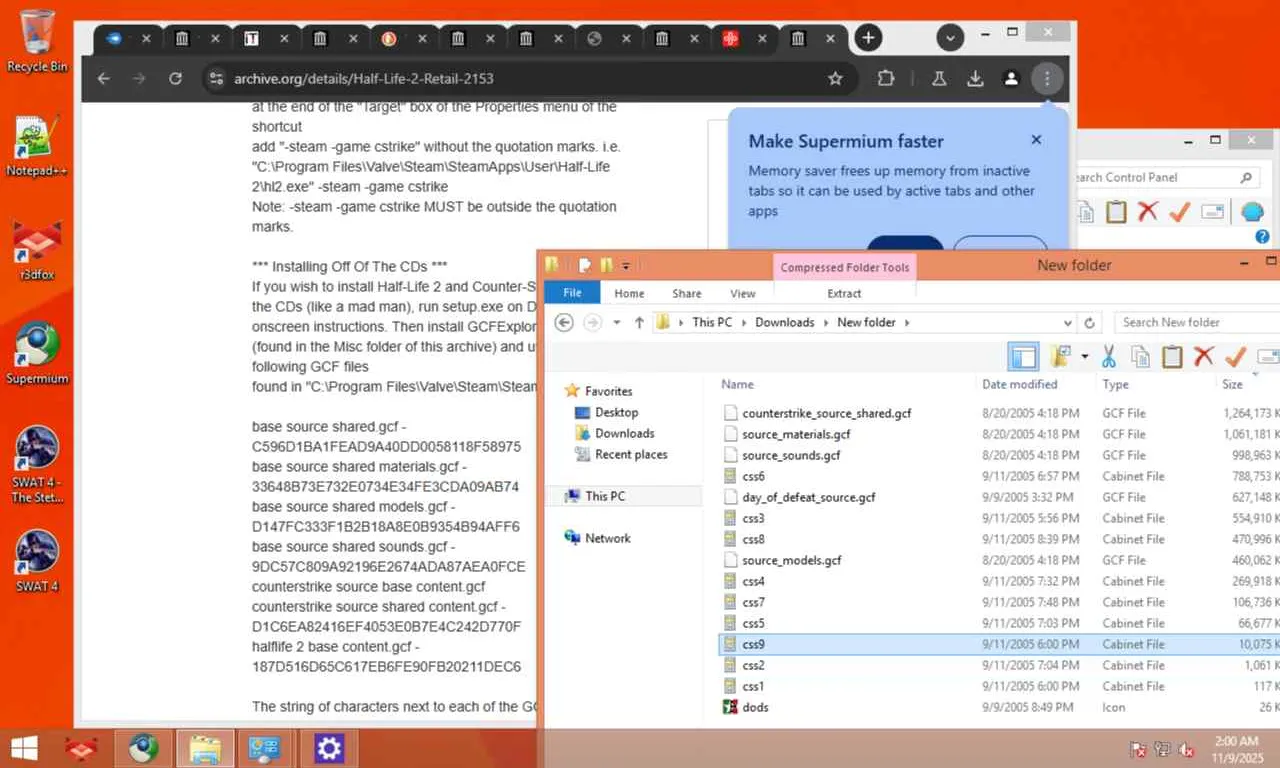Open the Supermium profile icon
Image resolution: width=1280 pixels, height=768 pixels.
[x=1011, y=78]
